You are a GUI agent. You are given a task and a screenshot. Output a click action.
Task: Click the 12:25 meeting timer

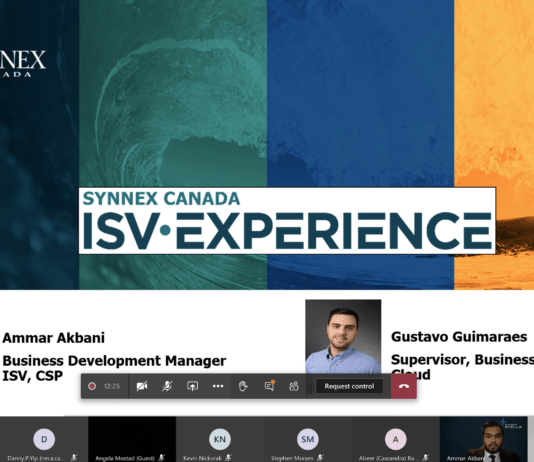[112, 386]
